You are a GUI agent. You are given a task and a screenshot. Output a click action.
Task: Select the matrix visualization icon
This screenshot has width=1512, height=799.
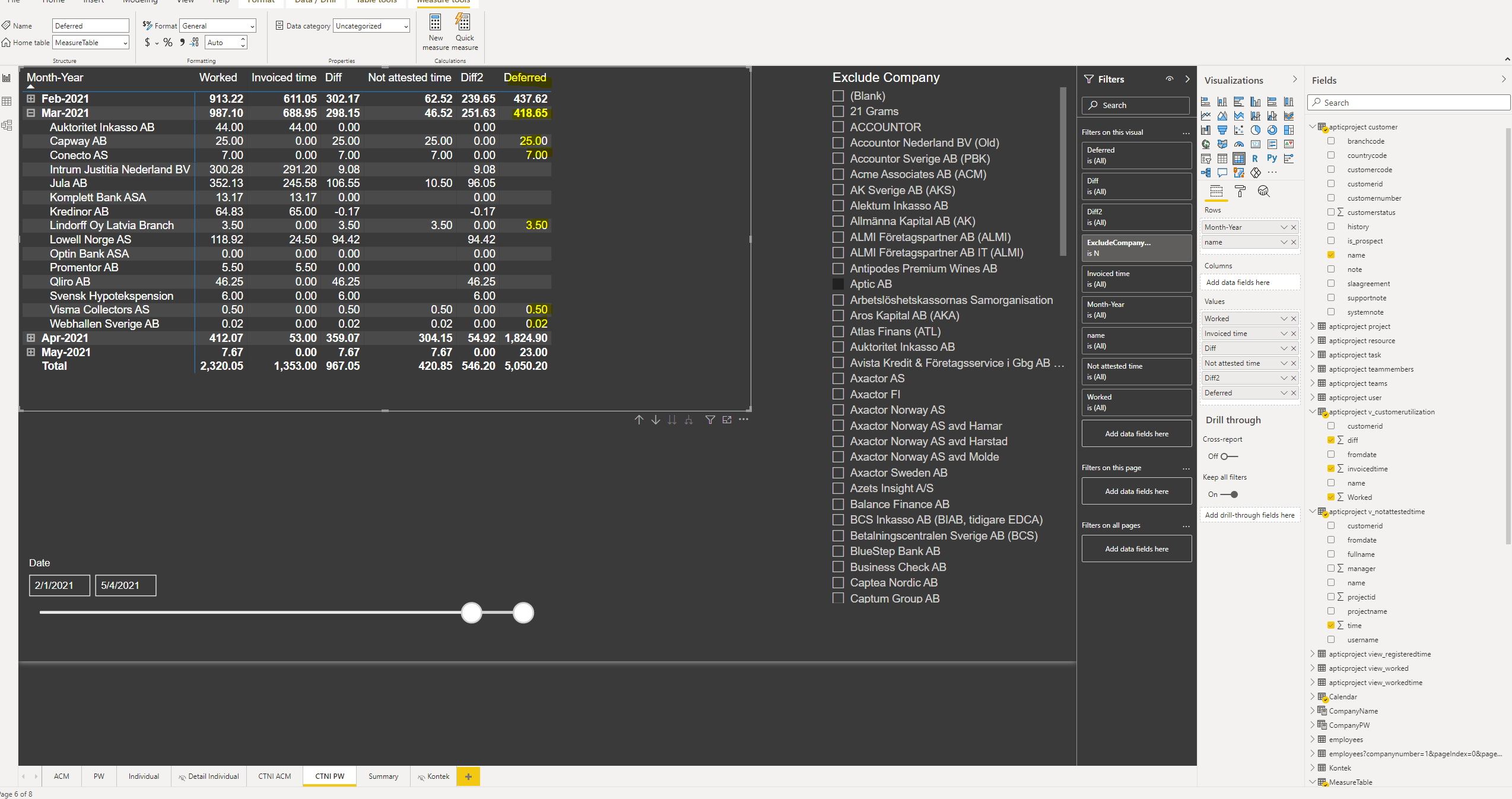pyautogui.click(x=1238, y=158)
